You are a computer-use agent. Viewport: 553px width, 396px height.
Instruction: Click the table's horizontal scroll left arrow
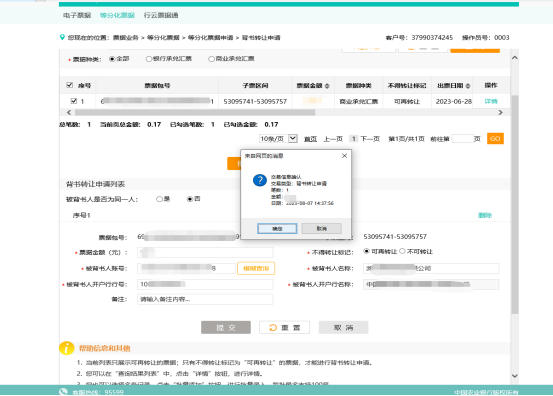[69, 112]
